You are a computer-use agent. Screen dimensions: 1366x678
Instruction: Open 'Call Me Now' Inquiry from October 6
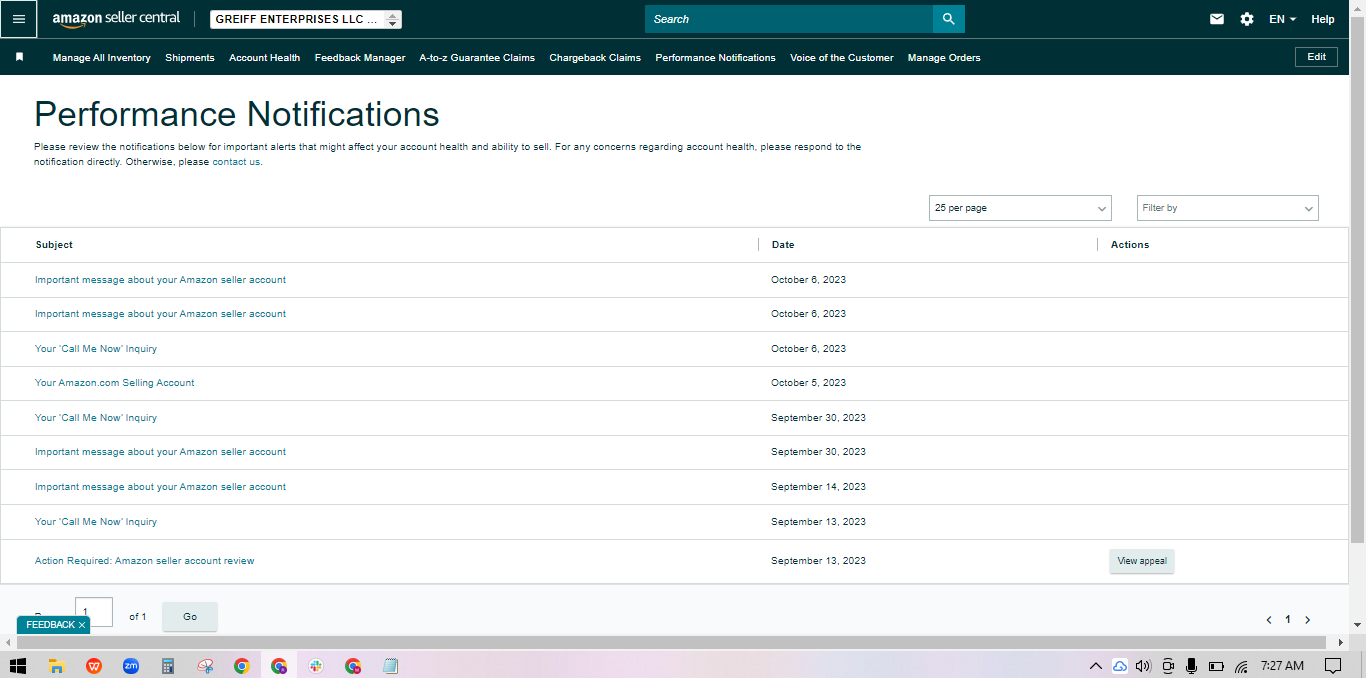click(96, 349)
